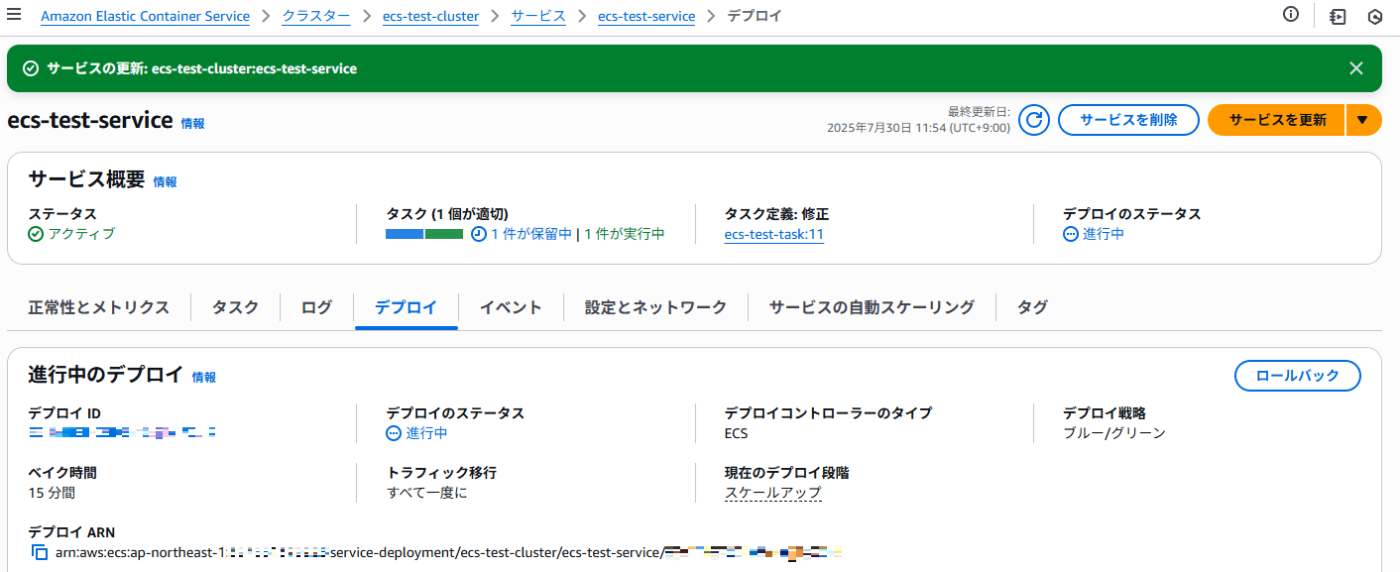Select the デプロイ tab

pyautogui.click(x=406, y=307)
